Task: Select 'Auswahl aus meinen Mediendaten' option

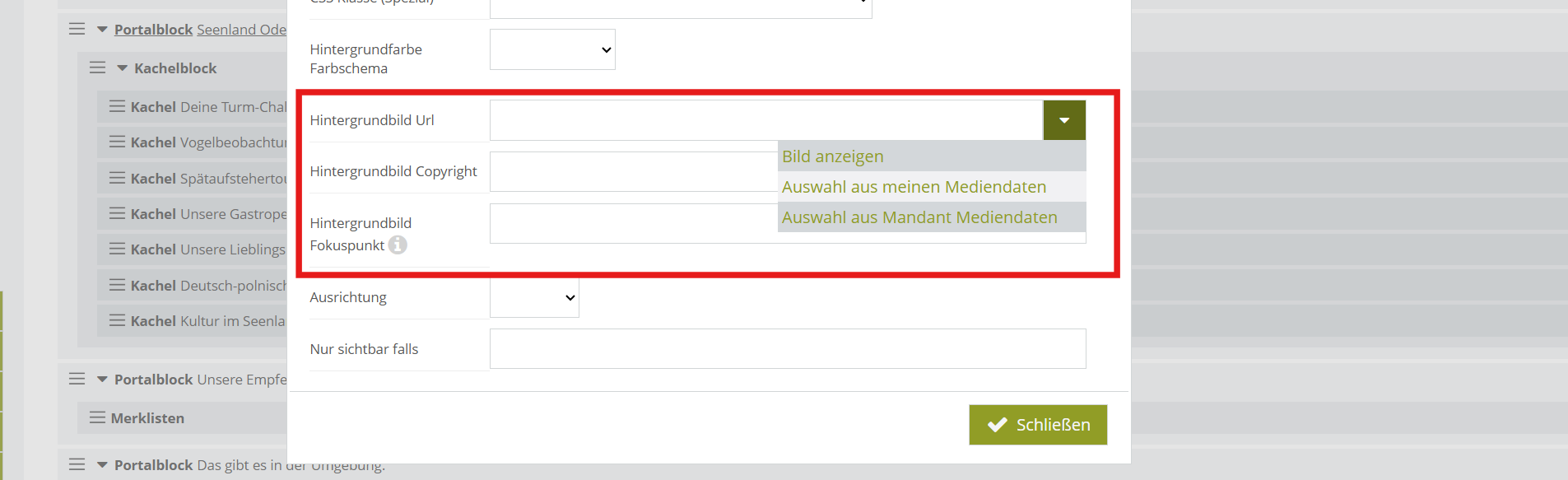Action: (914, 187)
